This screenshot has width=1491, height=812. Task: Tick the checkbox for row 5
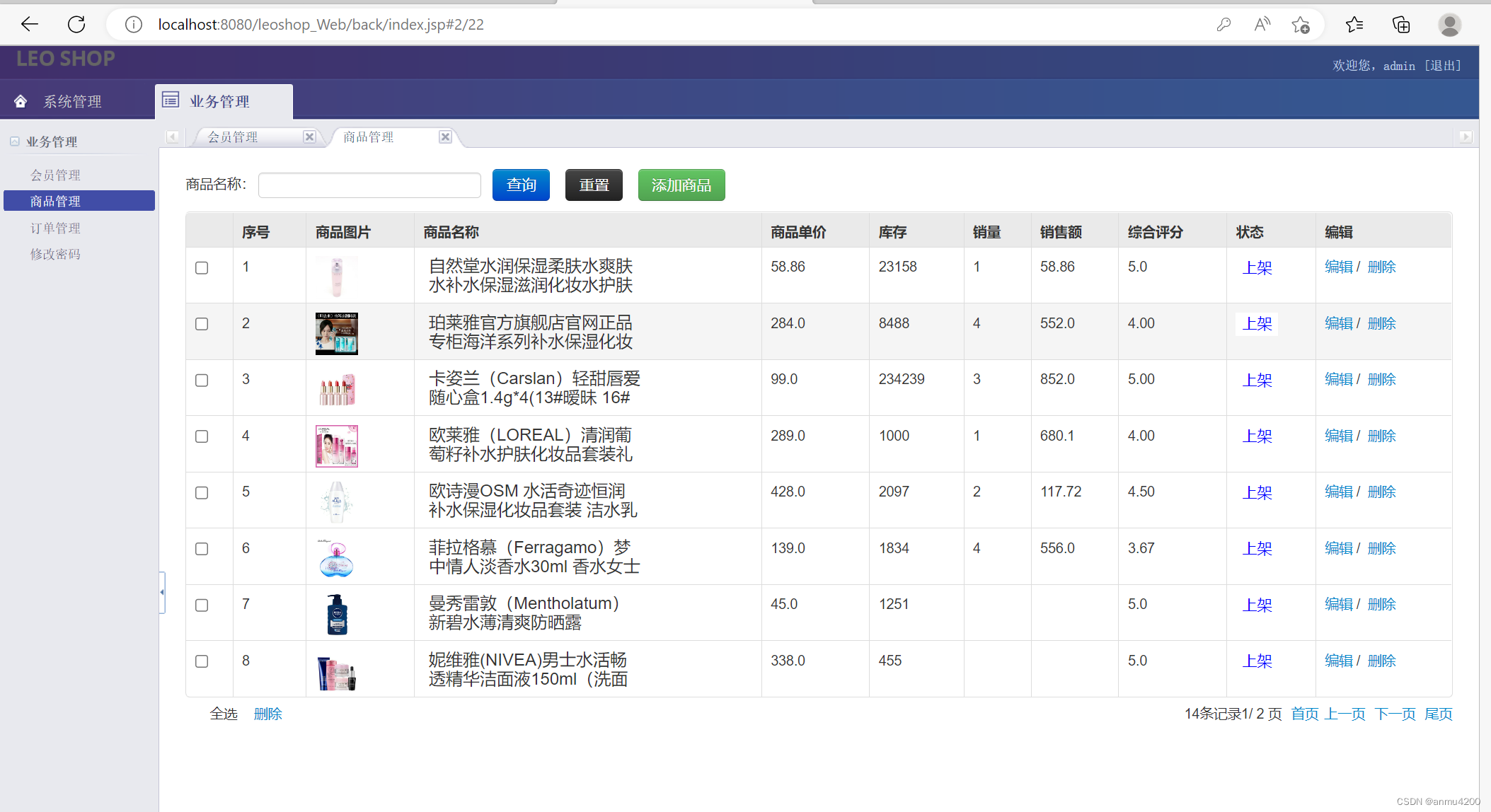[x=202, y=493]
